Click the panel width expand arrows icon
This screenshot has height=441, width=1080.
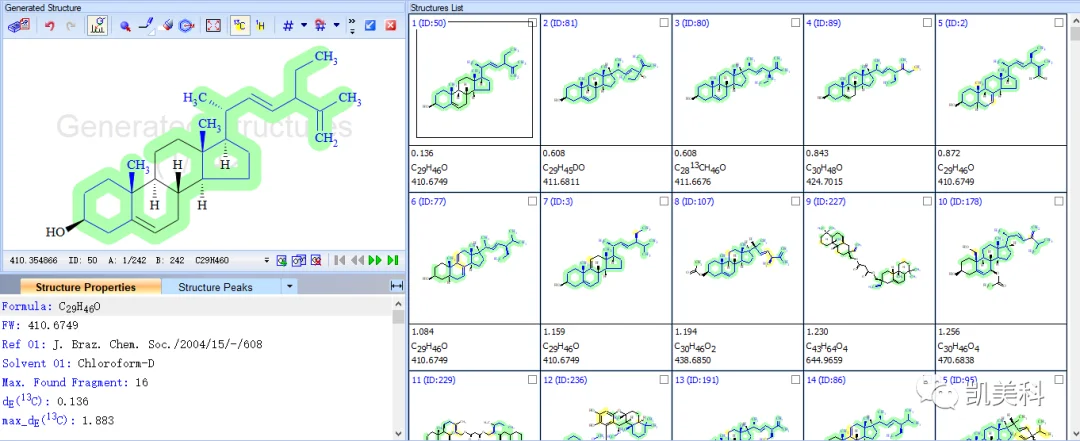click(x=397, y=286)
